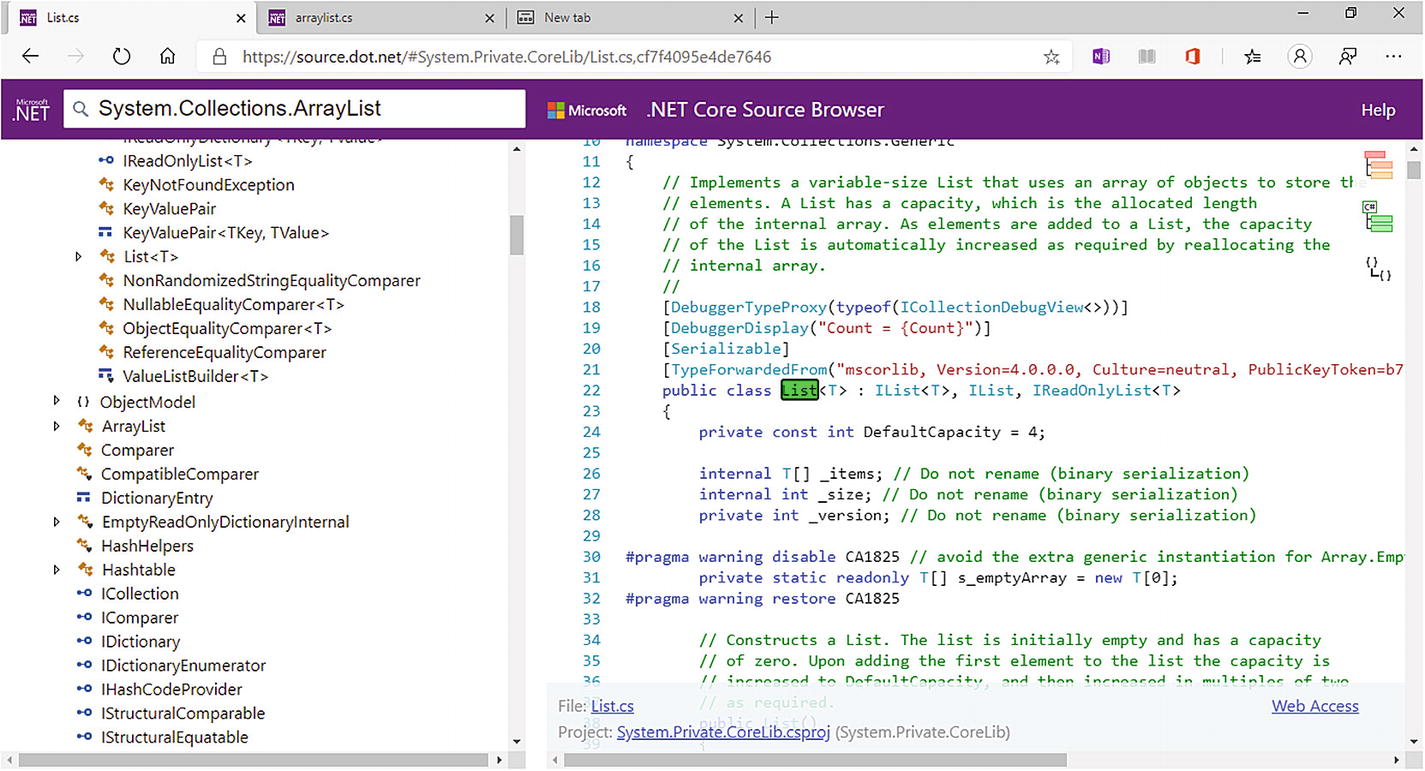Open the List.cs file link
1425x771 pixels.
(x=612, y=706)
